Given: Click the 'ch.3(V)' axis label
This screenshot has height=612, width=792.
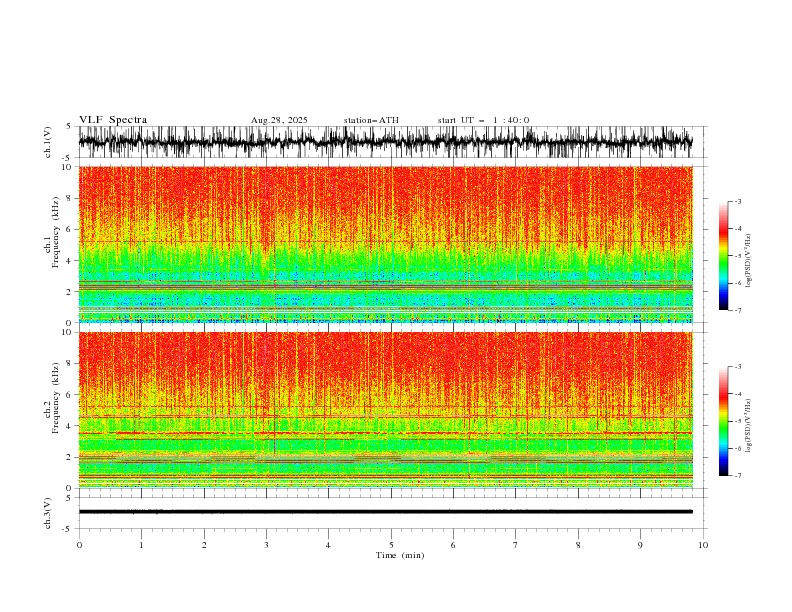Looking at the screenshot, I should 48,513.
